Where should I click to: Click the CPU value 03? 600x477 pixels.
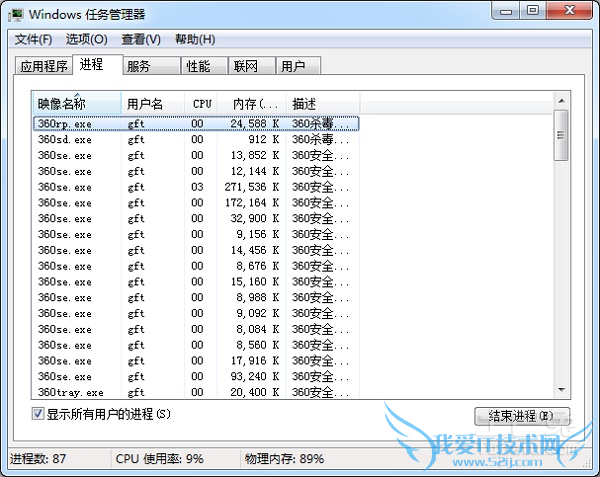click(x=197, y=187)
